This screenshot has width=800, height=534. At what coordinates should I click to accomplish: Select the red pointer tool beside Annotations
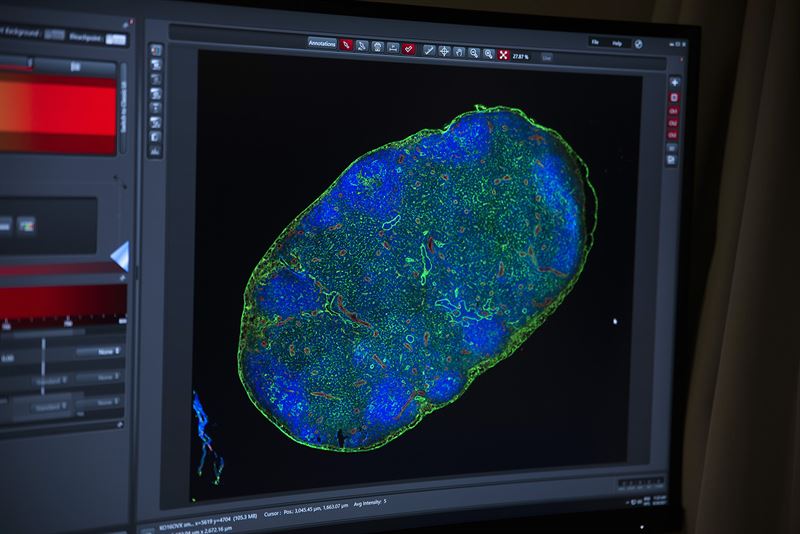(346, 45)
